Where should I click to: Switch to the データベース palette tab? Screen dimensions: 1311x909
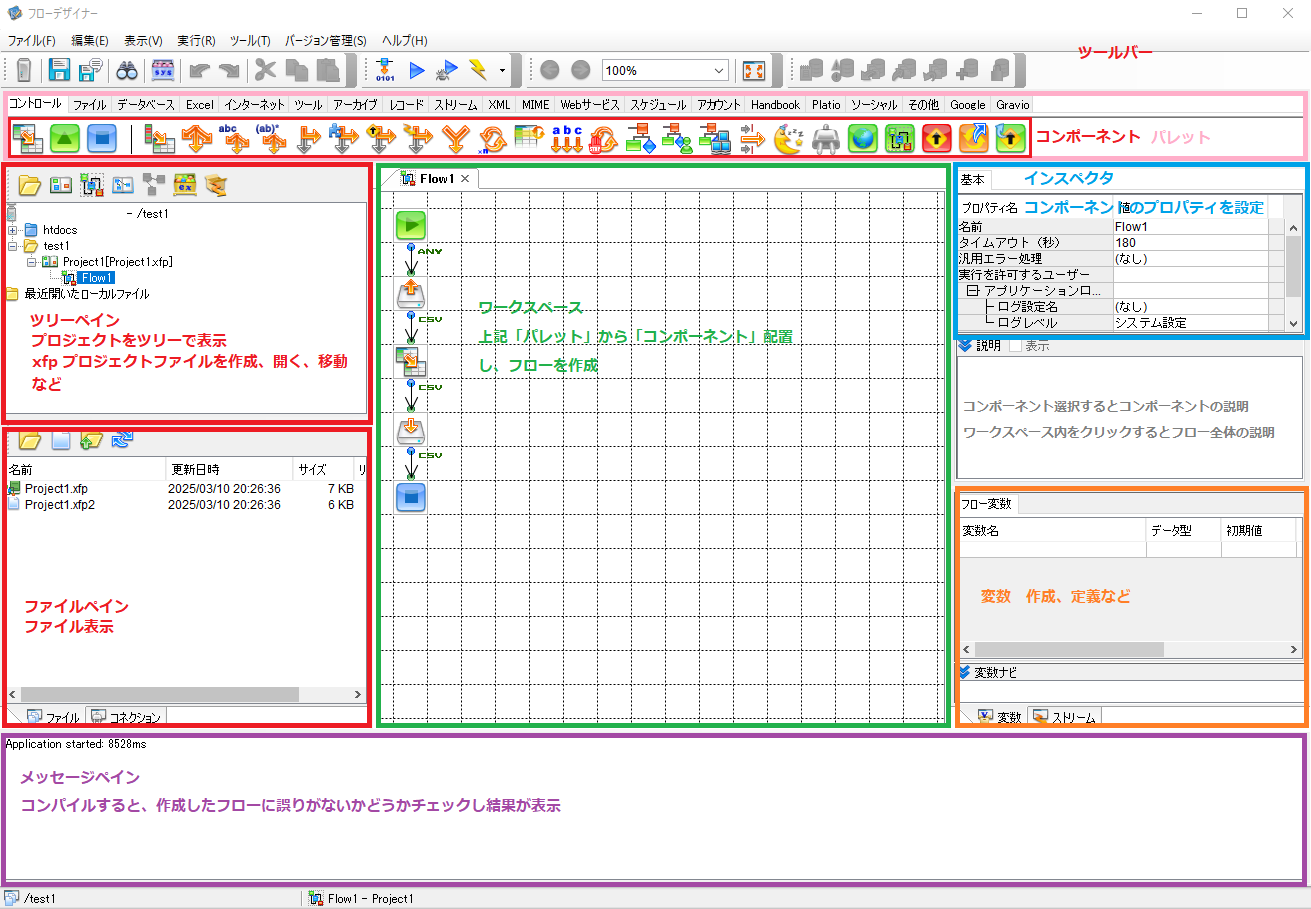(x=145, y=104)
